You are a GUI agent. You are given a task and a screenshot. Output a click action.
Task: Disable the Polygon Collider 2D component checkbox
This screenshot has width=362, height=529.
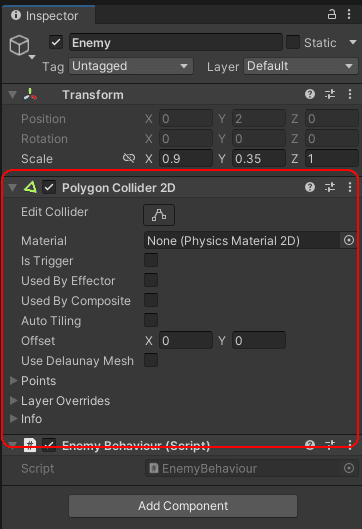(x=49, y=187)
